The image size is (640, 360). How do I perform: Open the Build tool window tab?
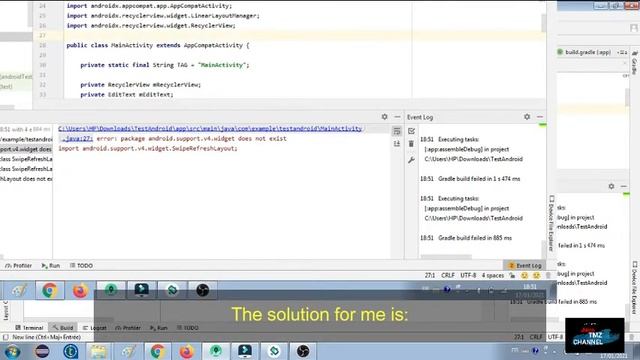[x=62, y=328]
